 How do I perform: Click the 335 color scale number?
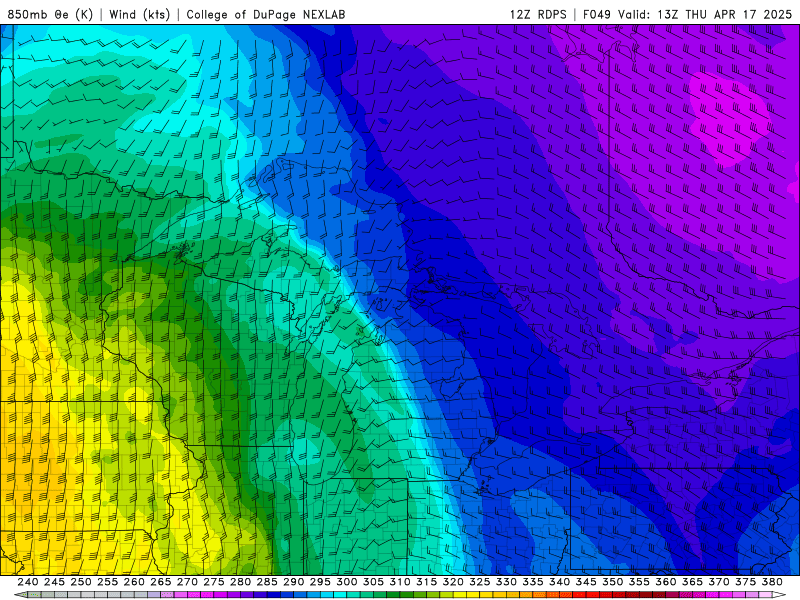coord(533,582)
